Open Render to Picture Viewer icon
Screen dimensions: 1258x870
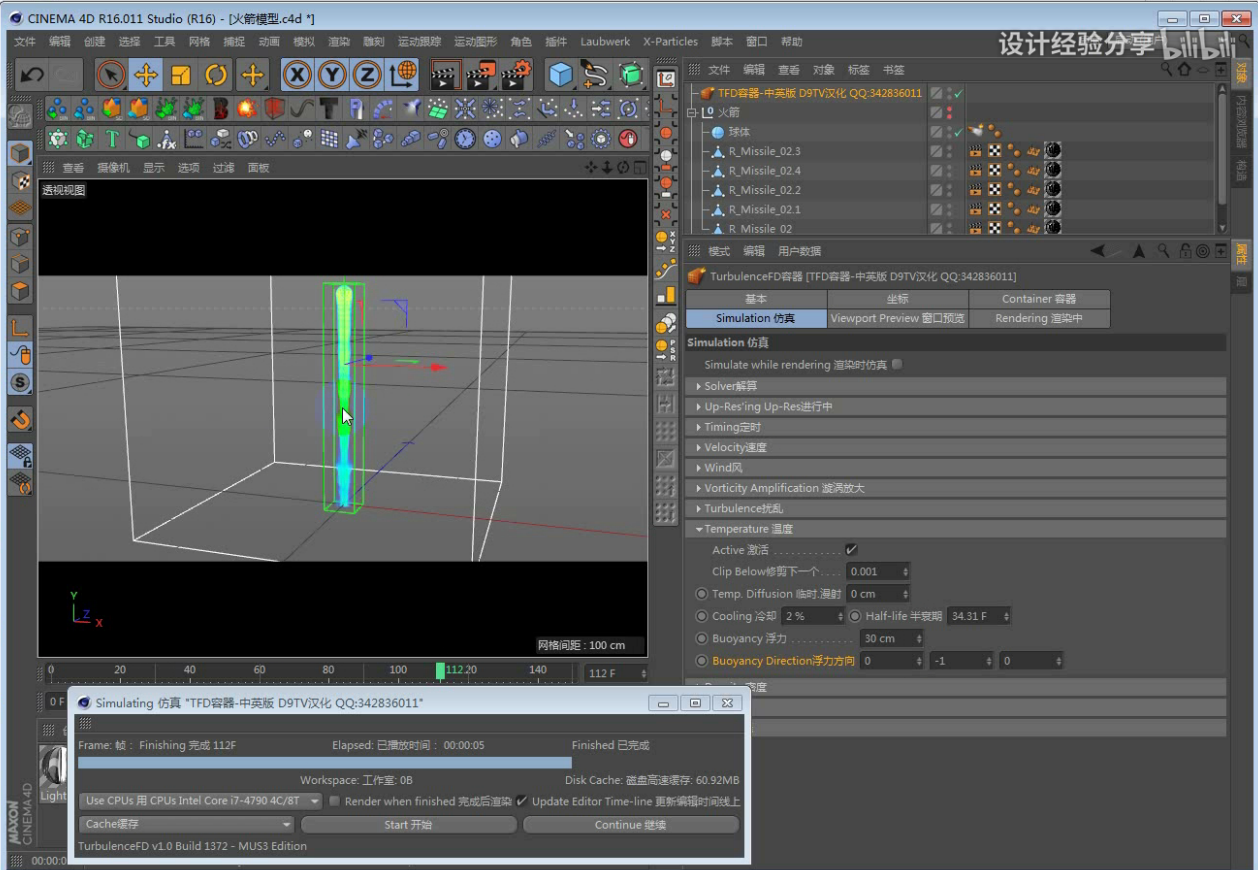[481, 75]
